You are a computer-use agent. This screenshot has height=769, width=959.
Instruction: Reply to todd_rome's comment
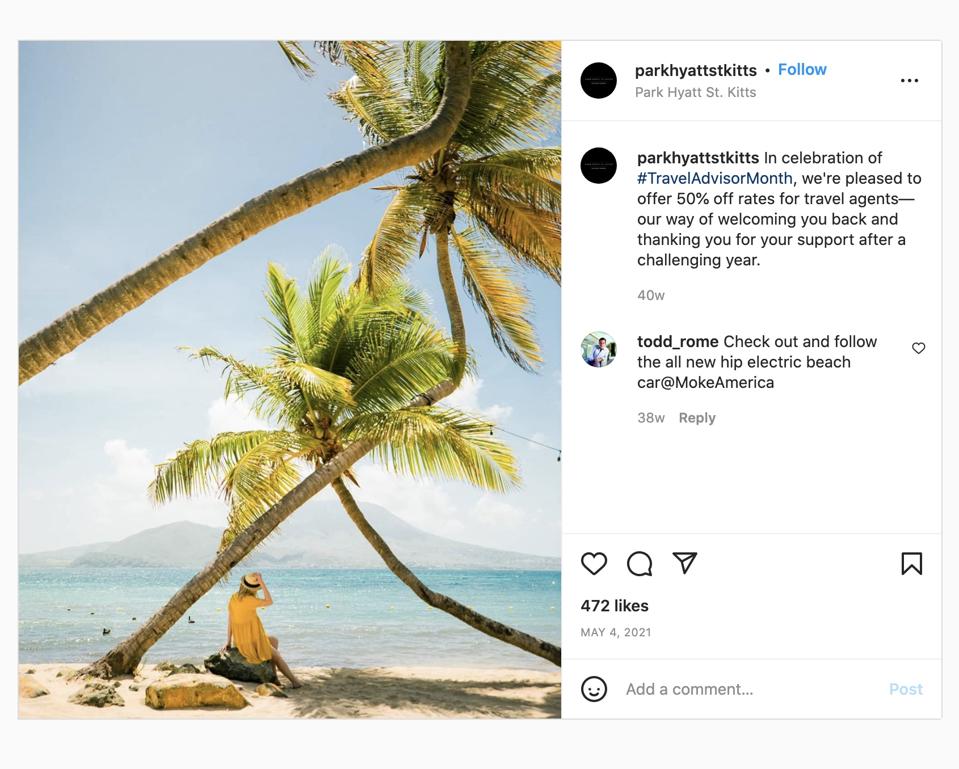pos(697,418)
